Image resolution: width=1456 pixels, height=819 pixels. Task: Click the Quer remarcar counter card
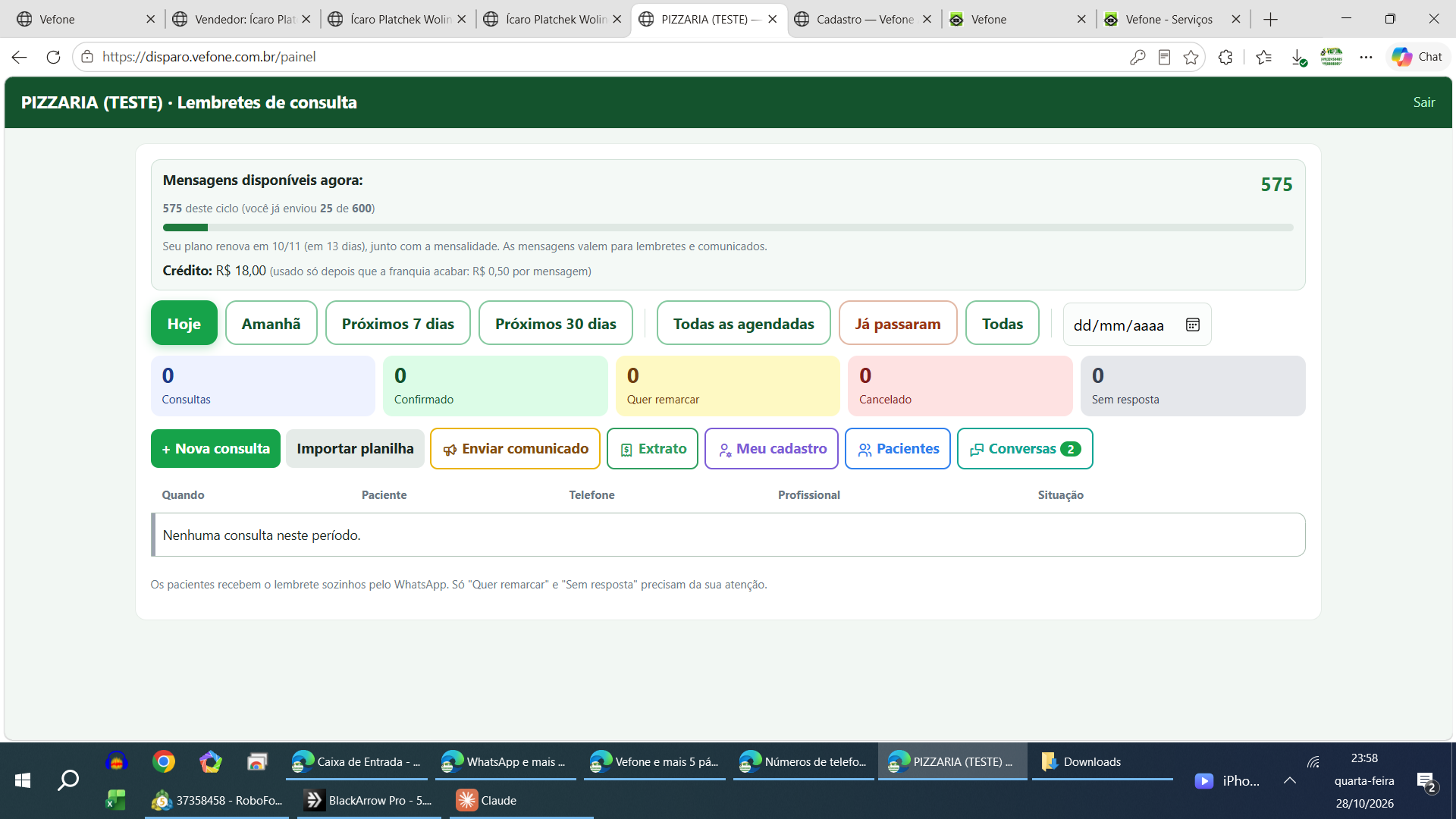pyautogui.click(x=728, y=386)
